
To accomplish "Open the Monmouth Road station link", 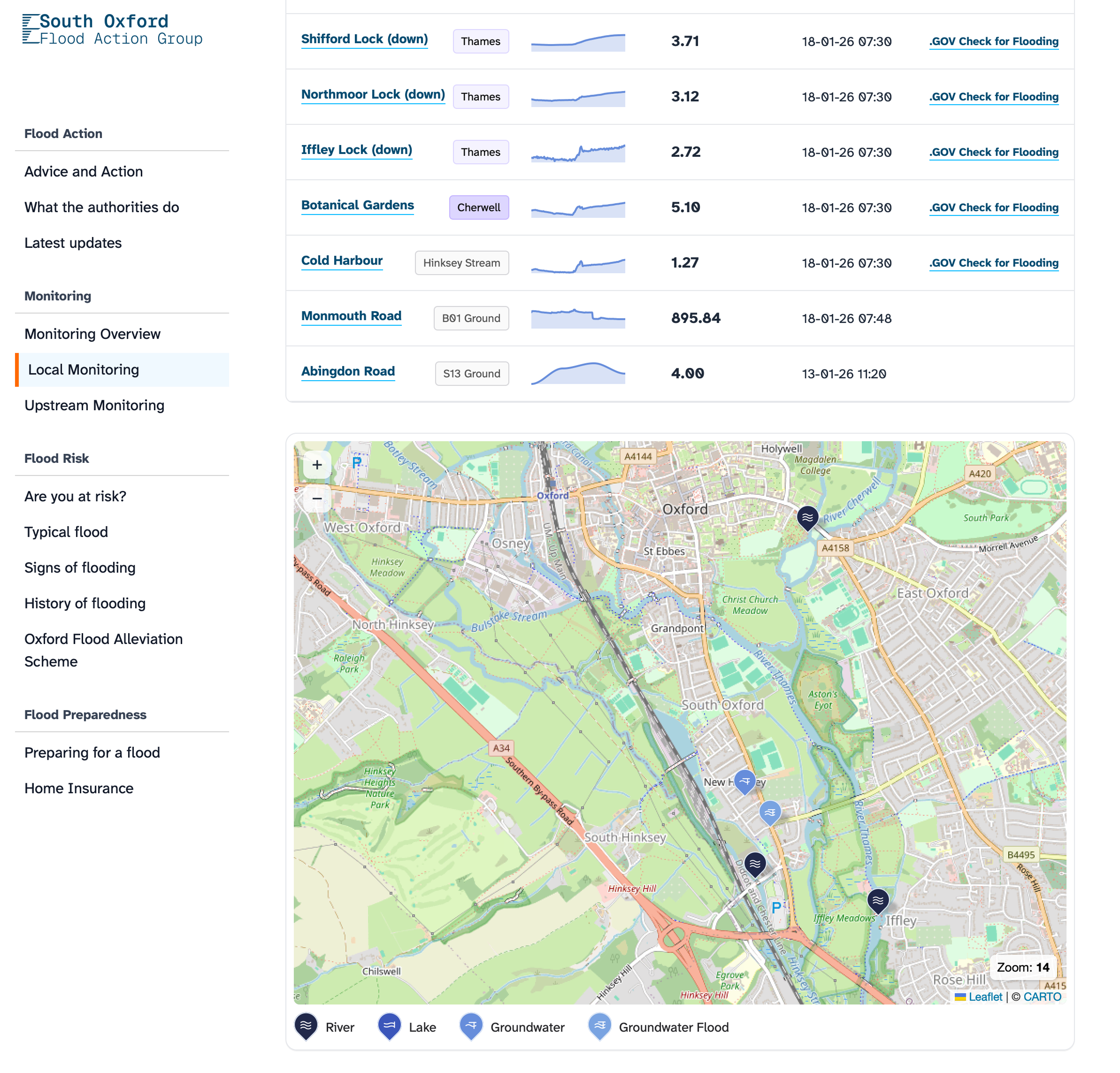I will pyautogui.click(x=351, y=316).
